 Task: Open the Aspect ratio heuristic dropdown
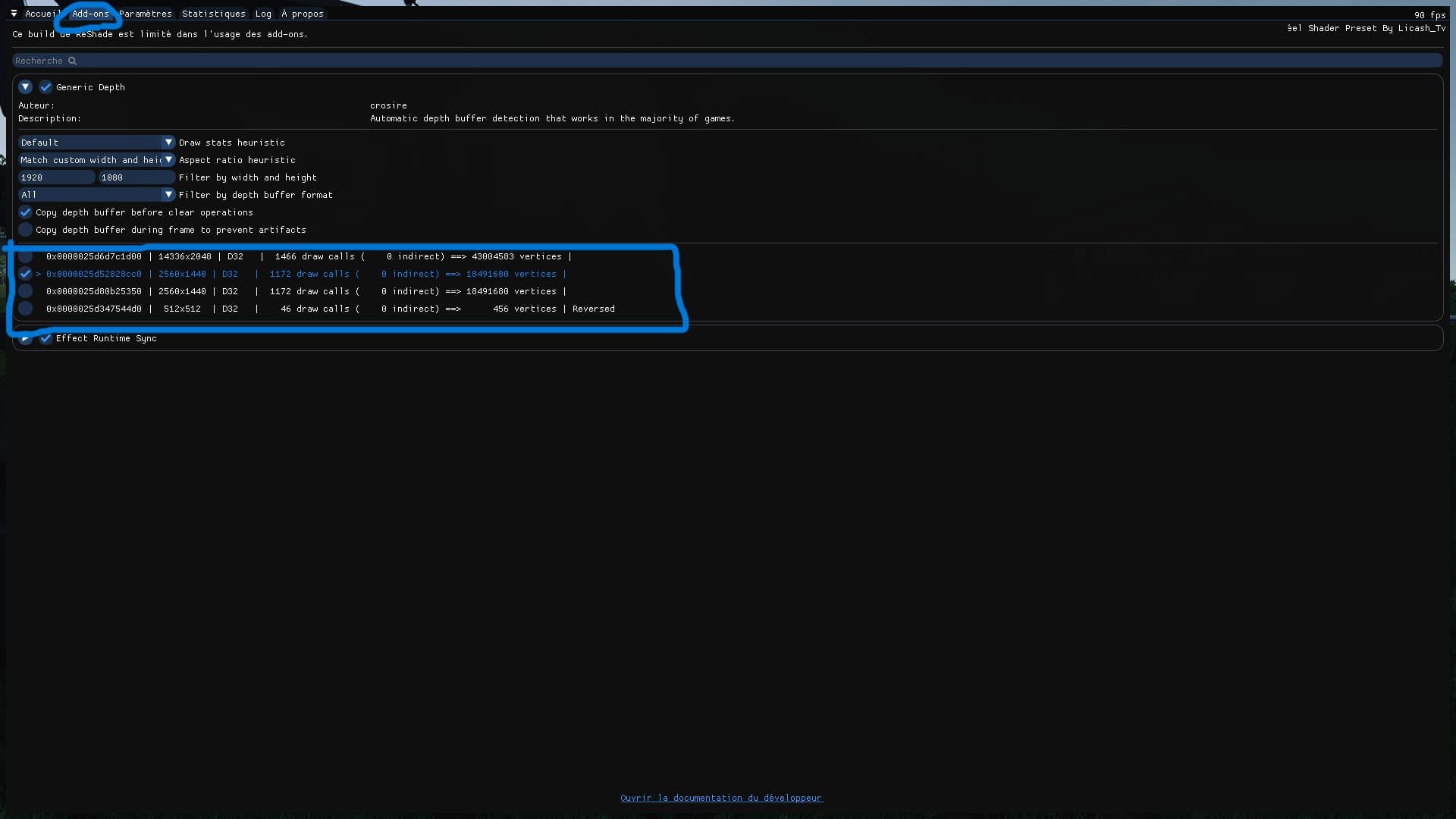coord(96,160)
